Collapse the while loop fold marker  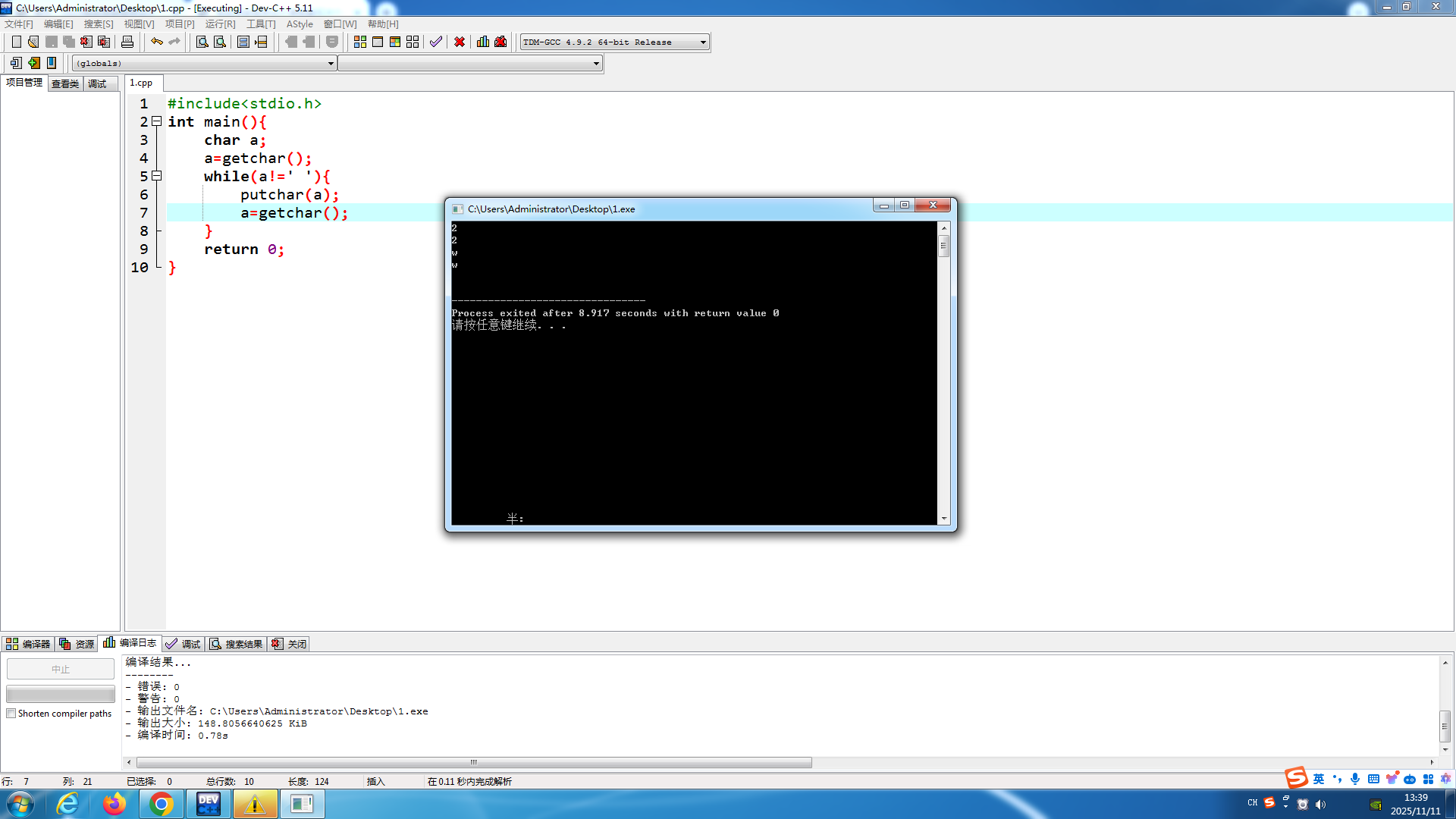[157, 176]
